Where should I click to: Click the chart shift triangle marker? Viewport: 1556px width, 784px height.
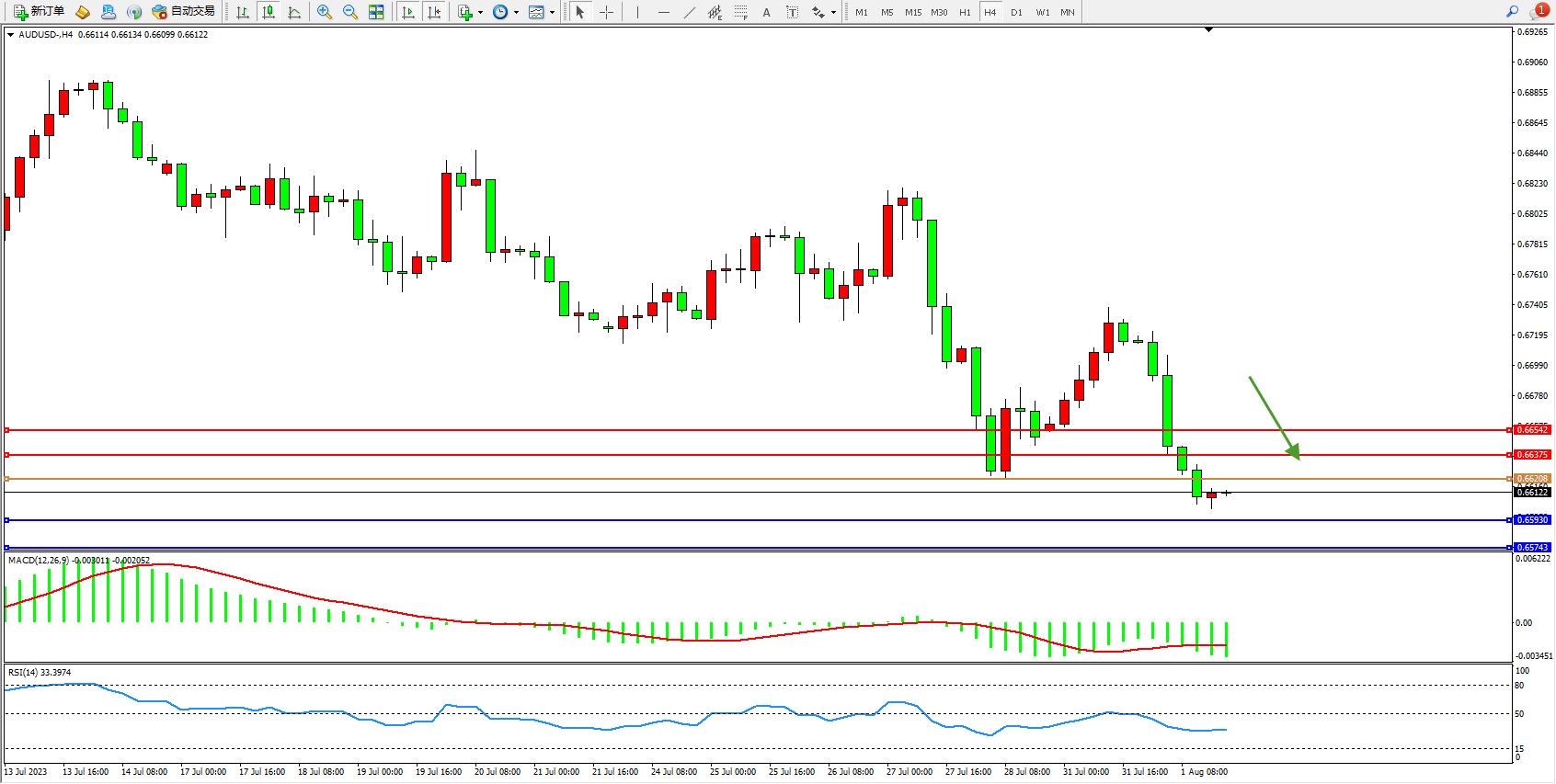1208,30
